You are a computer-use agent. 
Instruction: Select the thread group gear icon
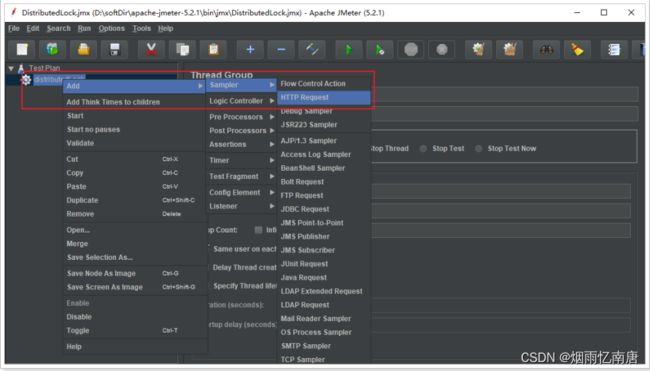[x=26, y=80]
